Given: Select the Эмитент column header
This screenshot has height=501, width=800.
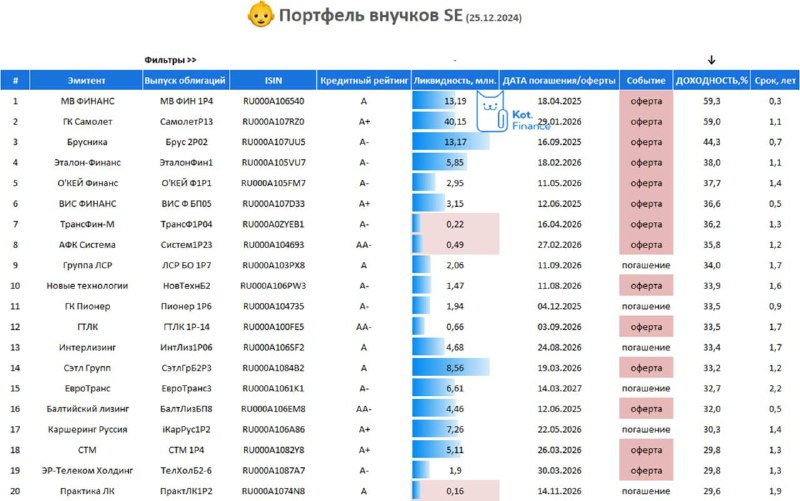Looking at the screenshot, I should point(86,81).
